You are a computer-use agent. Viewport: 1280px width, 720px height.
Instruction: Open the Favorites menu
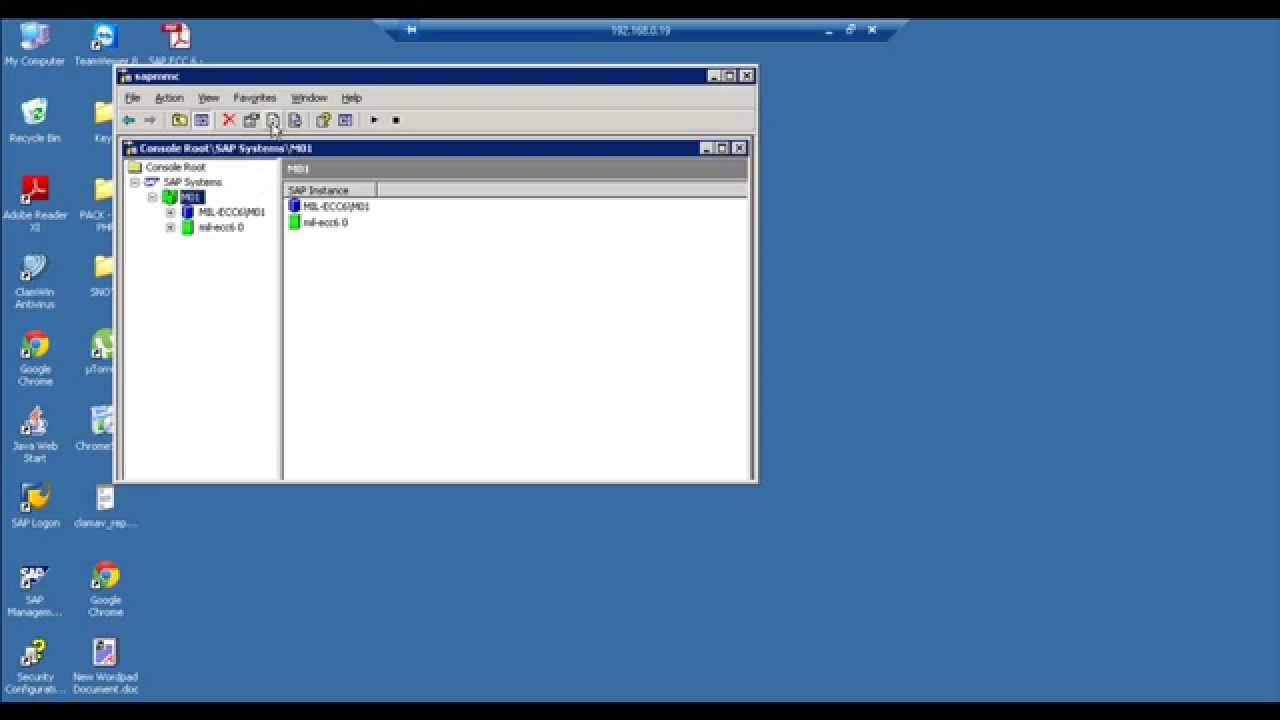click(x=254, y=98)
